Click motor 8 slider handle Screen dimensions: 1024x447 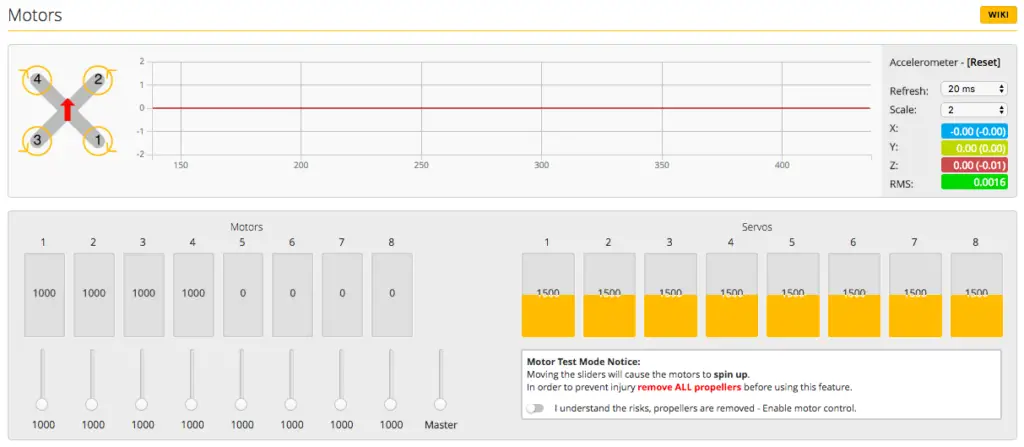click(x=390, y=403)
